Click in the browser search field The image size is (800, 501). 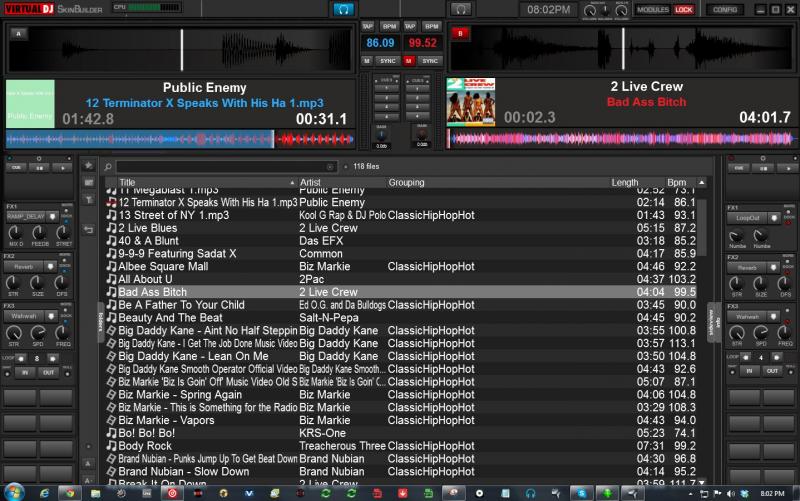click(x=221, y=166)
